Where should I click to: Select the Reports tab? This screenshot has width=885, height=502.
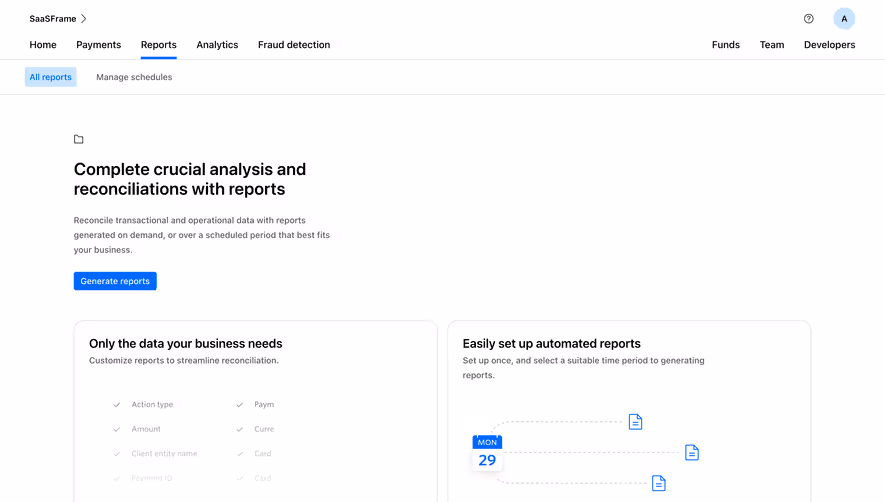(x=159, y=45)
